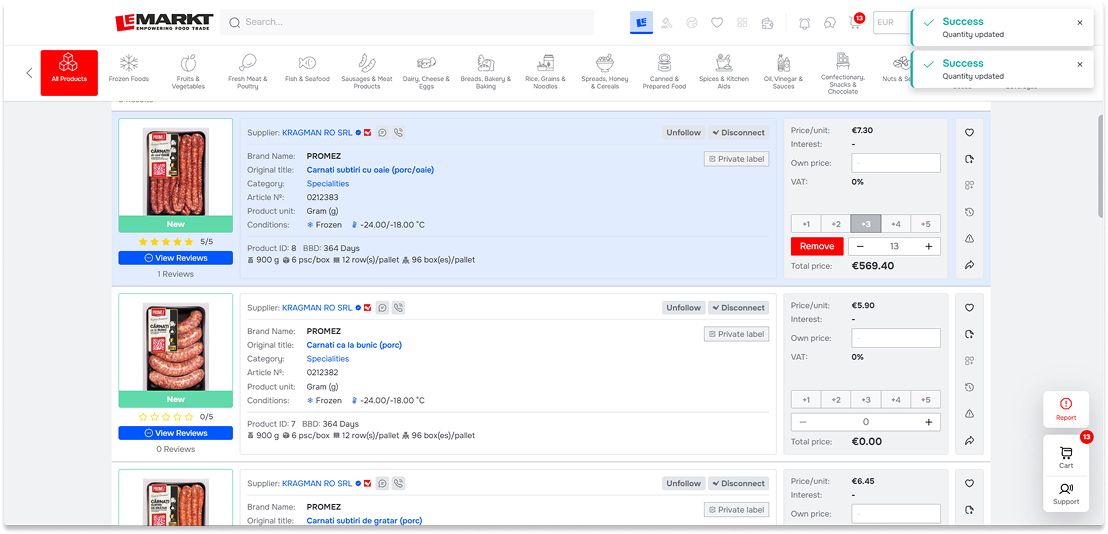This screenshot has width=1108, height=534.
Task: Share the Carnati subtiri cu oaie product
Action: pyautogui.click(x=969, y=265)
